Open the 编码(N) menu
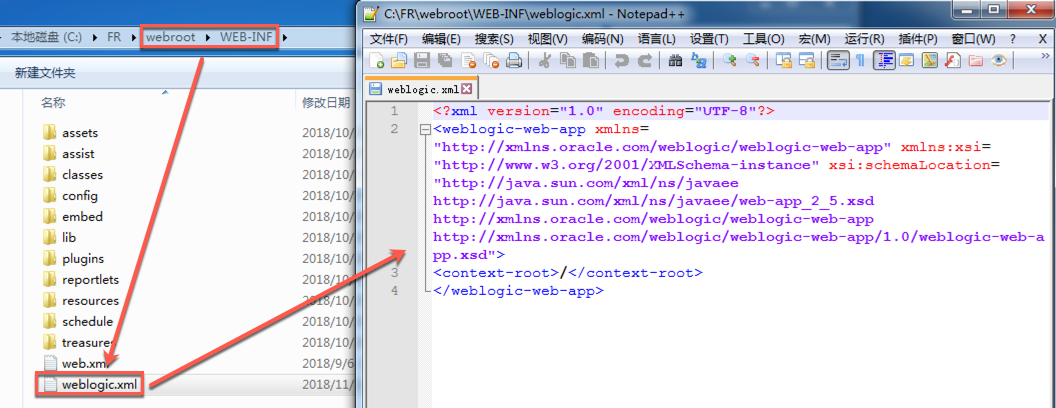Image resolution: width=1056 pixels, height=408 pixels. pos(603,39)
